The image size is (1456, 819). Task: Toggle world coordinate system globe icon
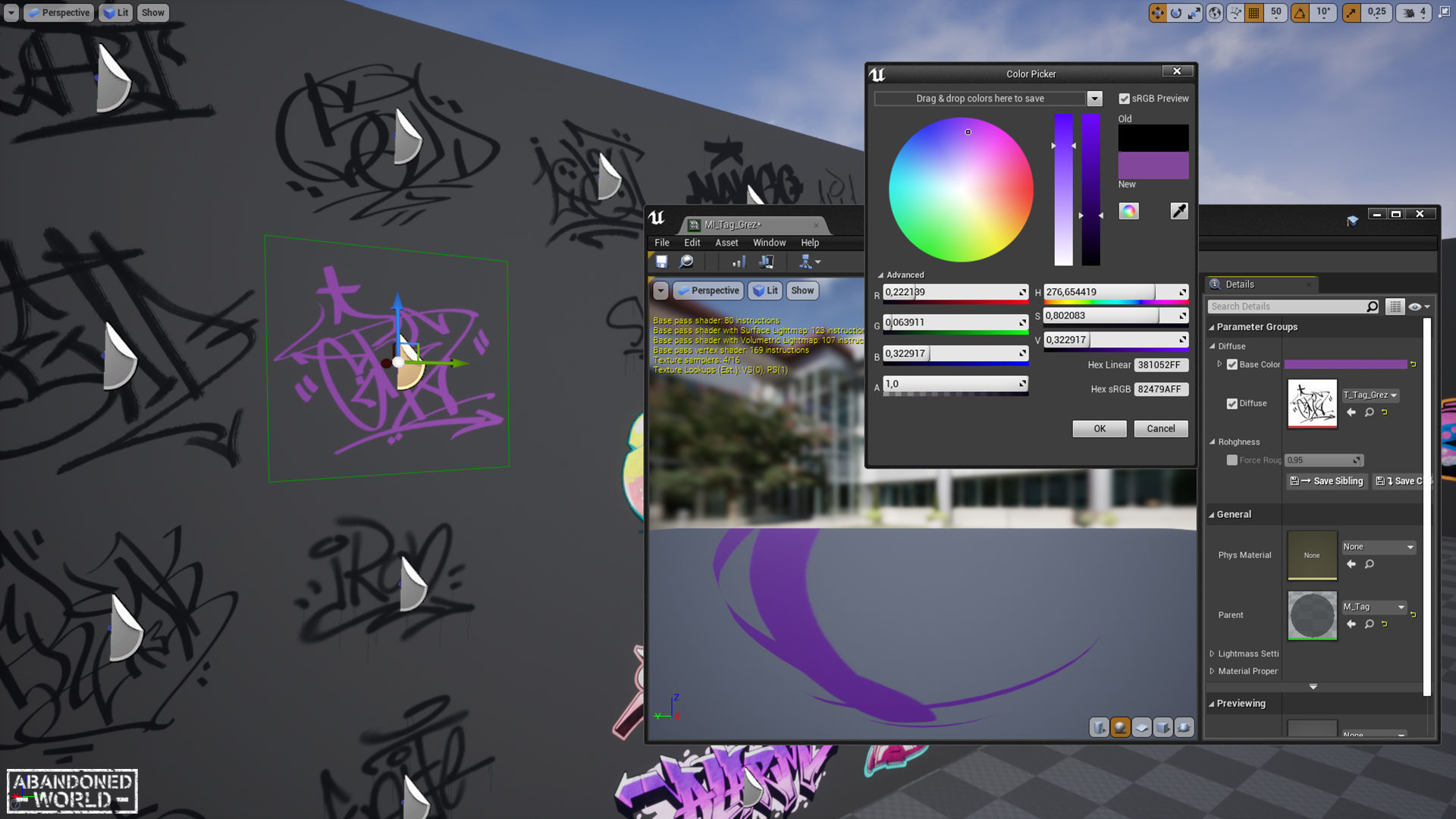click(x=1215, y=13)
